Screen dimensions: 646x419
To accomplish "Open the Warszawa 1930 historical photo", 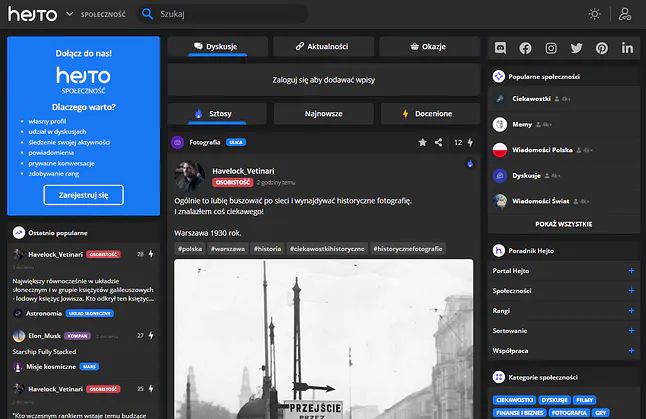I will click(323, 339).
